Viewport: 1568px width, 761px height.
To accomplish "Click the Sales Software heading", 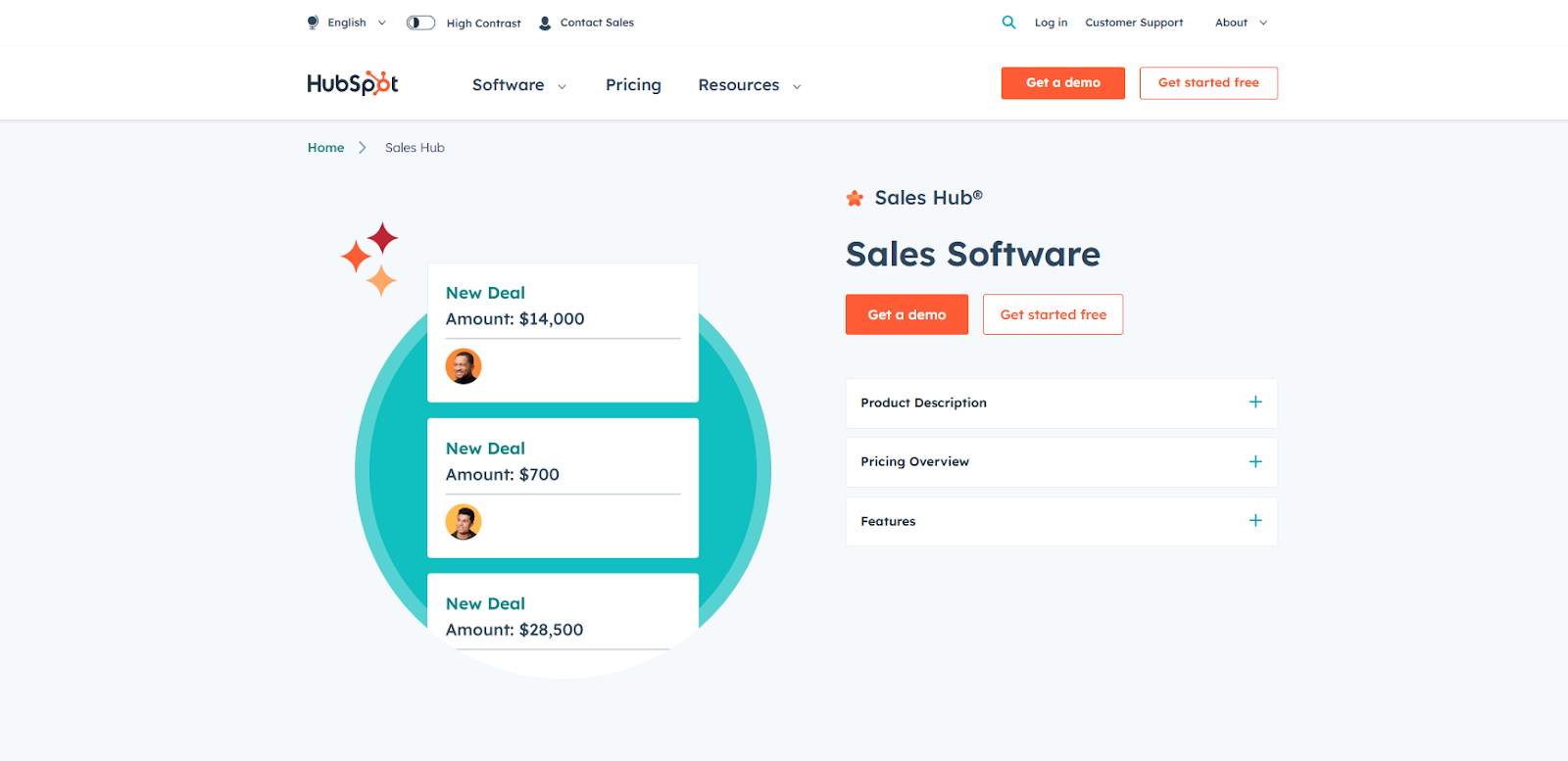I will (973, 255).
